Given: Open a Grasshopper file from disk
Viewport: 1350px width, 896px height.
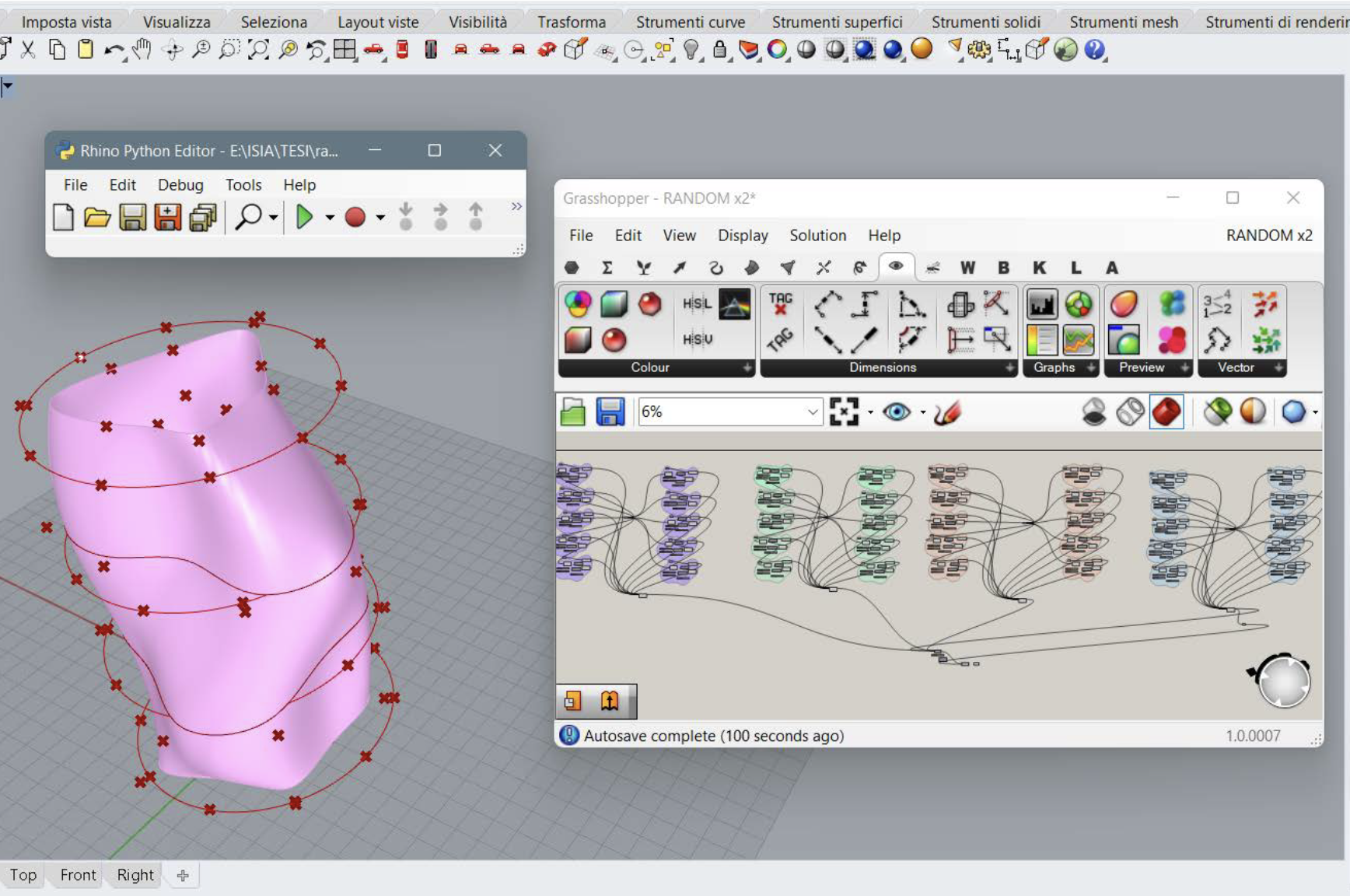Looking at the screenshot, I should [x=572, y=412].
